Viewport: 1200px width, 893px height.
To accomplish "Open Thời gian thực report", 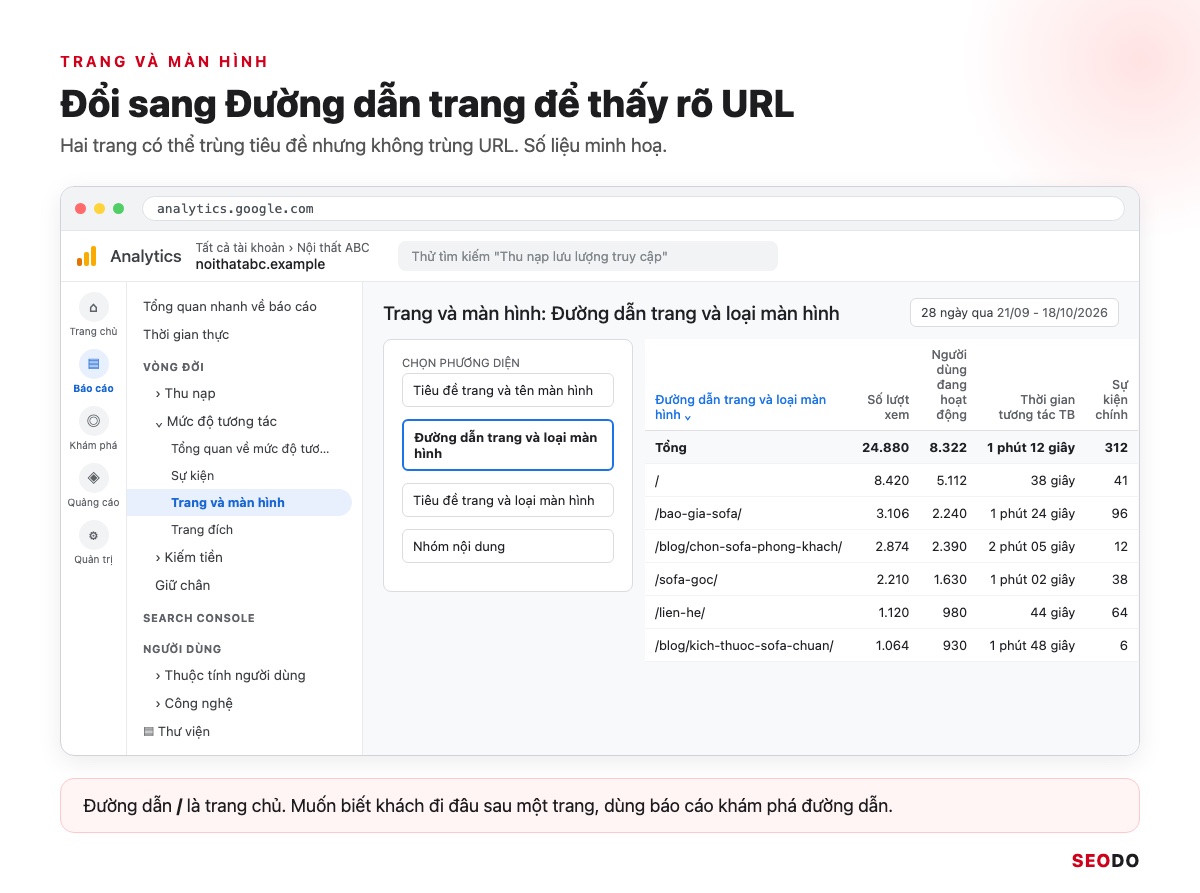I will coord(186,334).
